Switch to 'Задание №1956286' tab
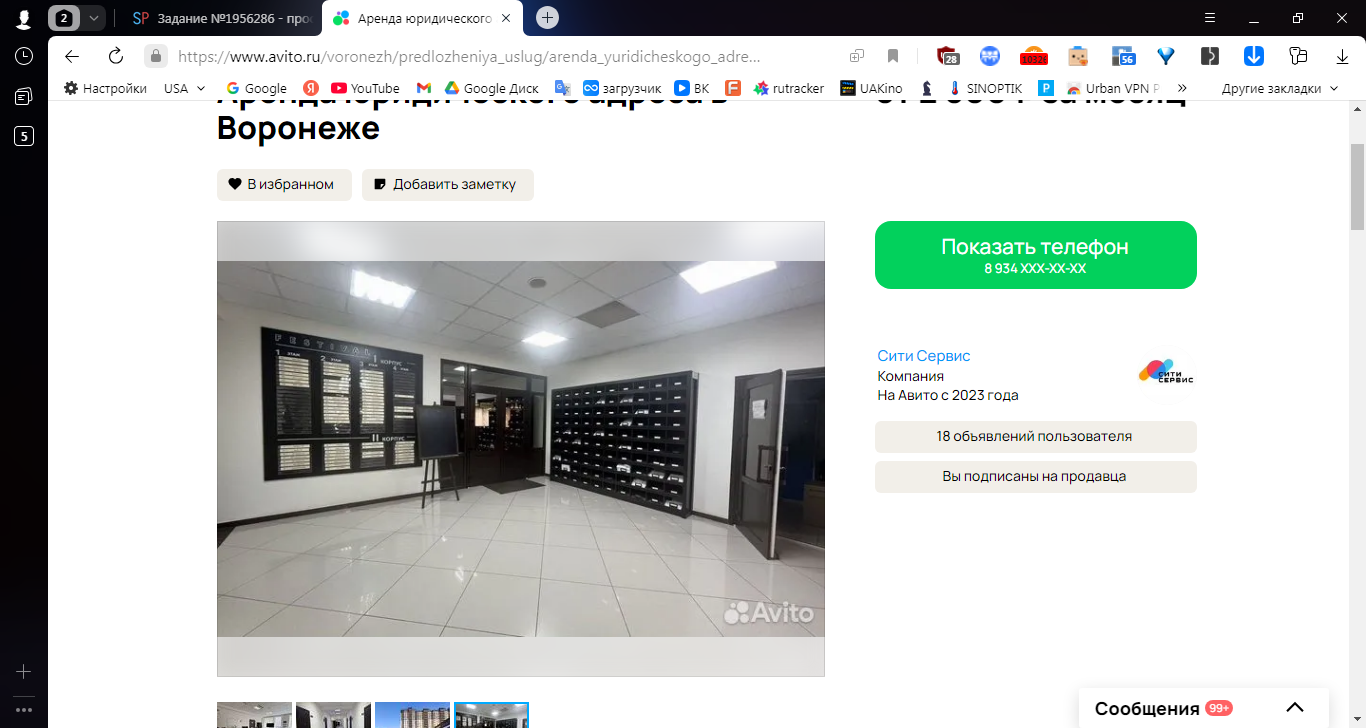The height and width of the screenshot is (728, 1366). click(x=221, y=18)
